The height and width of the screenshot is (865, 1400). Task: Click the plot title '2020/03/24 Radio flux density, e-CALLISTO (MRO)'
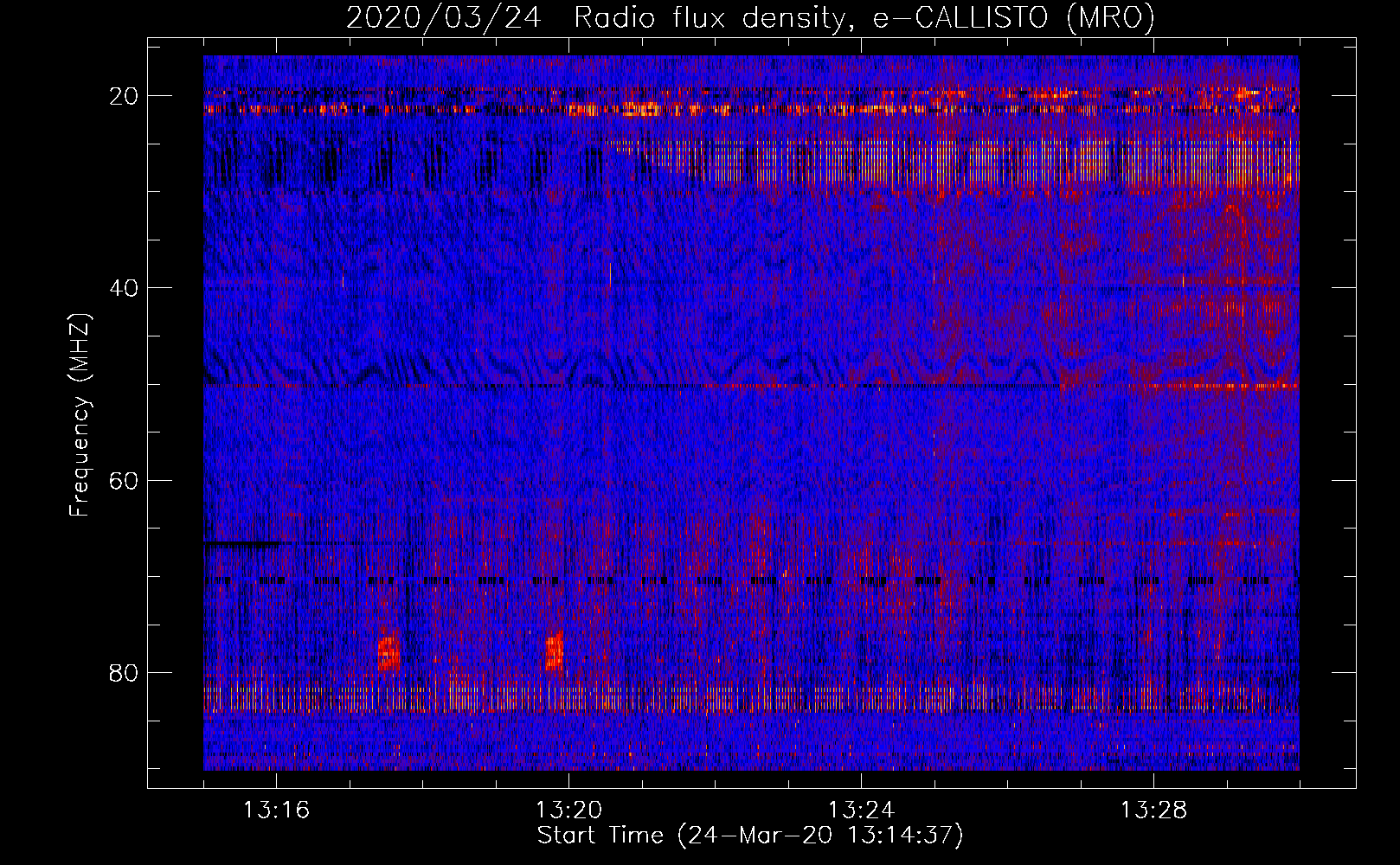coord(750,17)
